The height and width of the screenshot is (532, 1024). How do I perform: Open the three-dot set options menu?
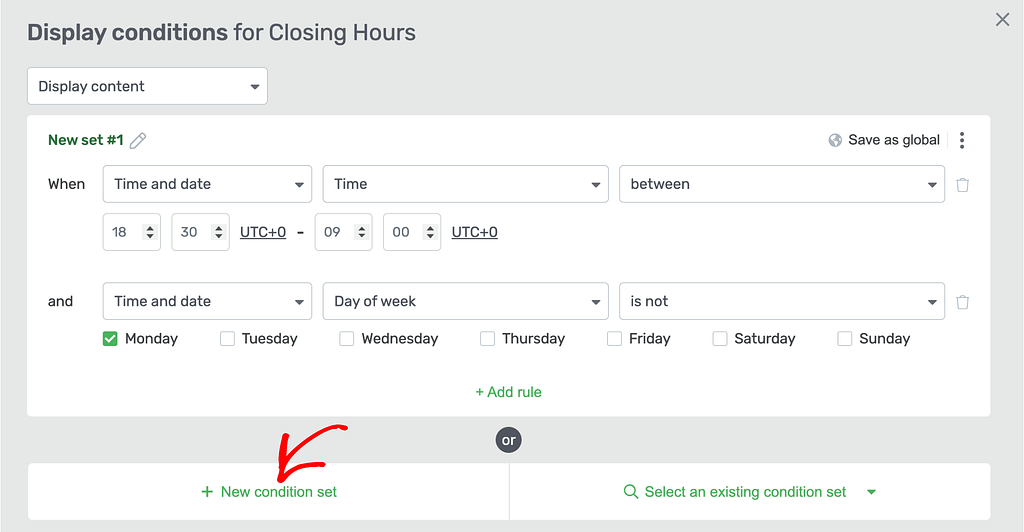click(x=962, y=140)
